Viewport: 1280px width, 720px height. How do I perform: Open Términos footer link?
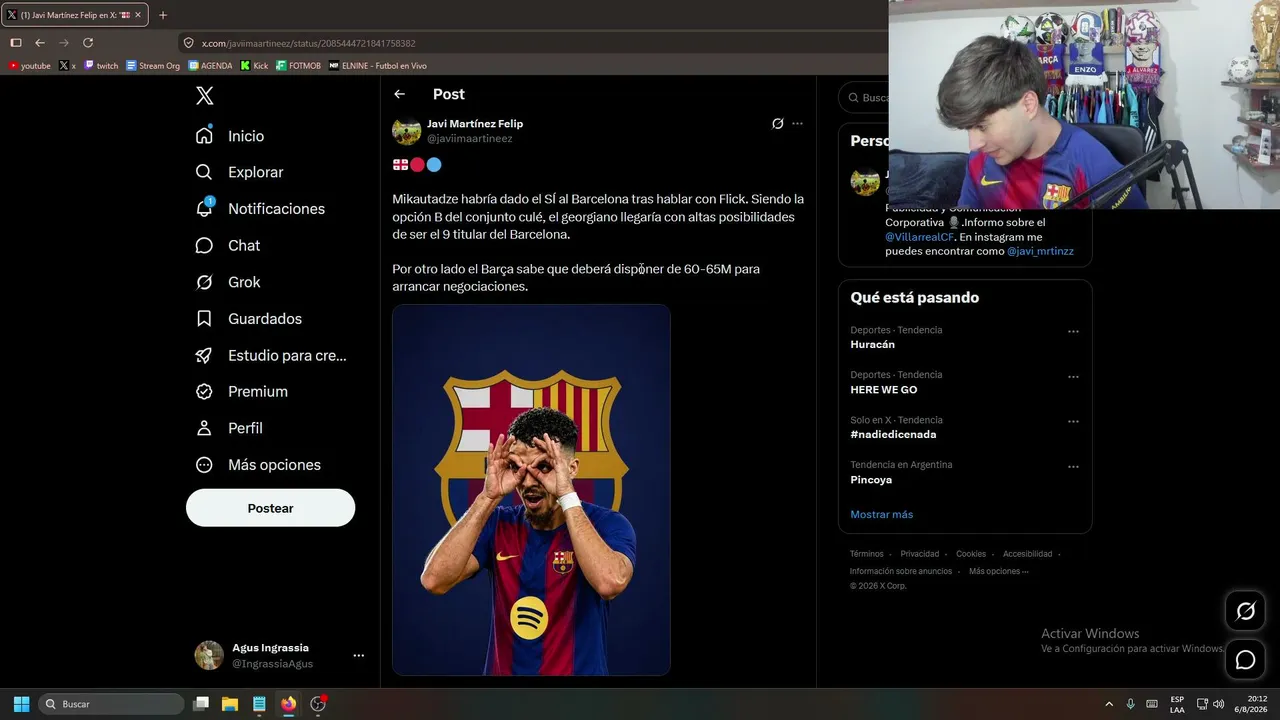click(867, 554)
